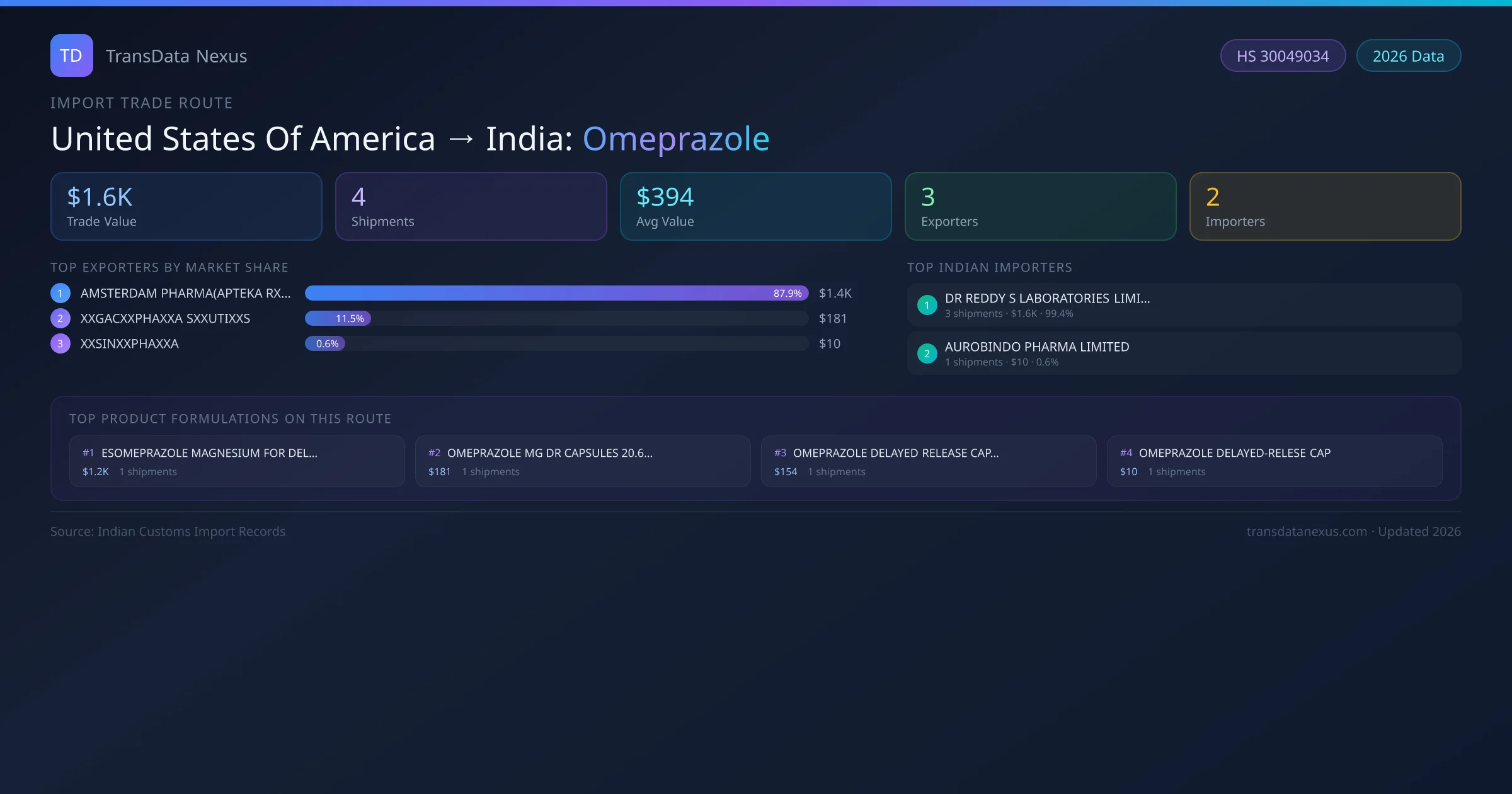
Task: Click the green 2 badge for Aurobindo Pharma
Action: pos(927,354)
